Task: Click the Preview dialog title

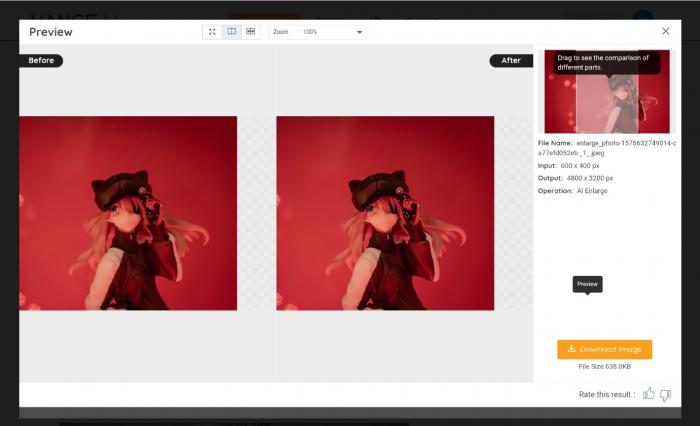Action: click(50, 32)
